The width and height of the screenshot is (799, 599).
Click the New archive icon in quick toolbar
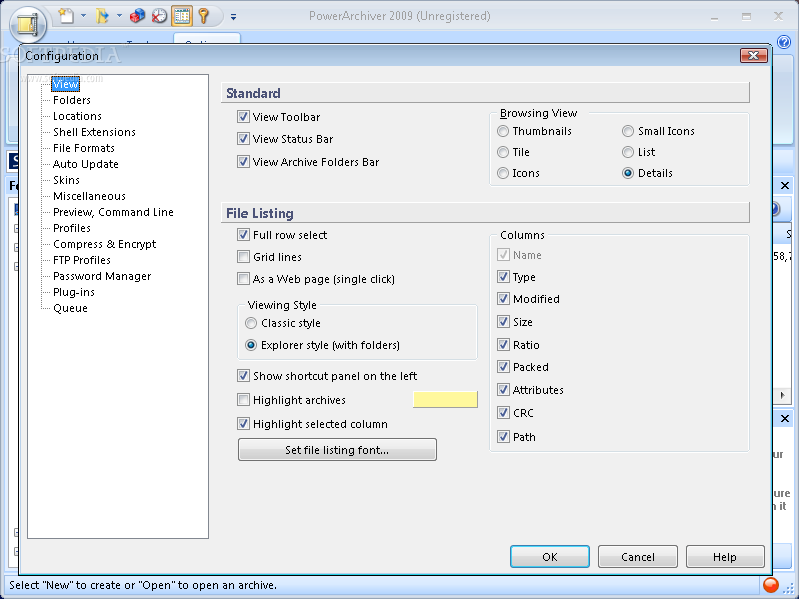[x=66, y=16]
